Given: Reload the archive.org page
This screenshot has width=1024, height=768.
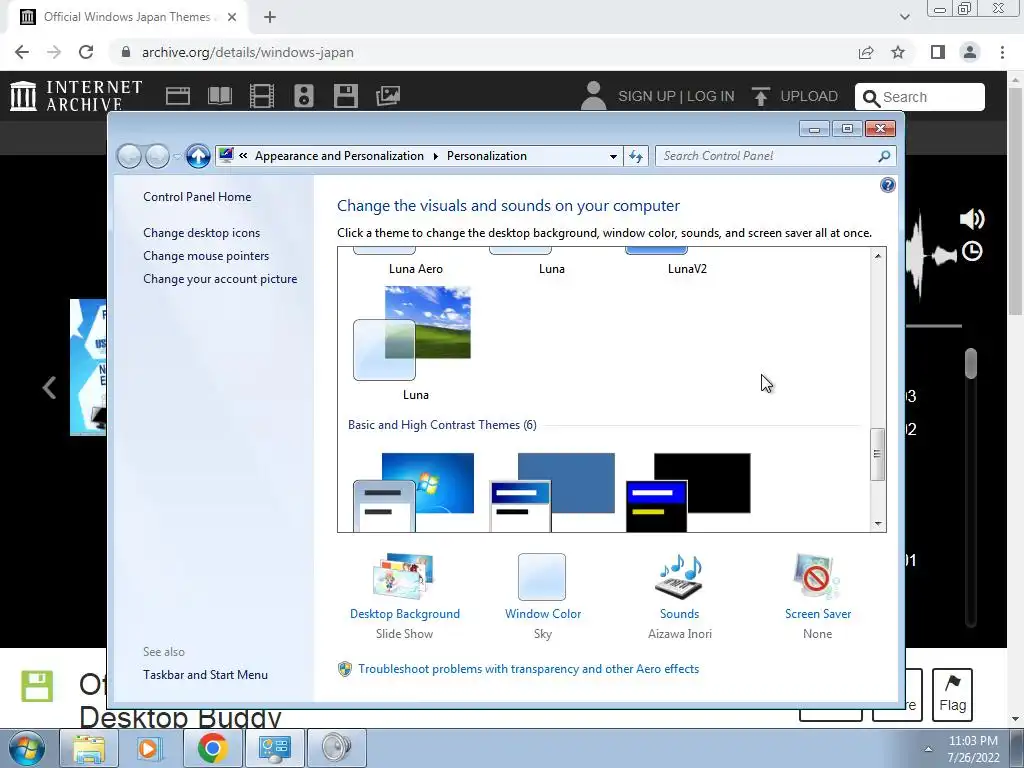Looking at the screenshot, I should tap(86, 52).
